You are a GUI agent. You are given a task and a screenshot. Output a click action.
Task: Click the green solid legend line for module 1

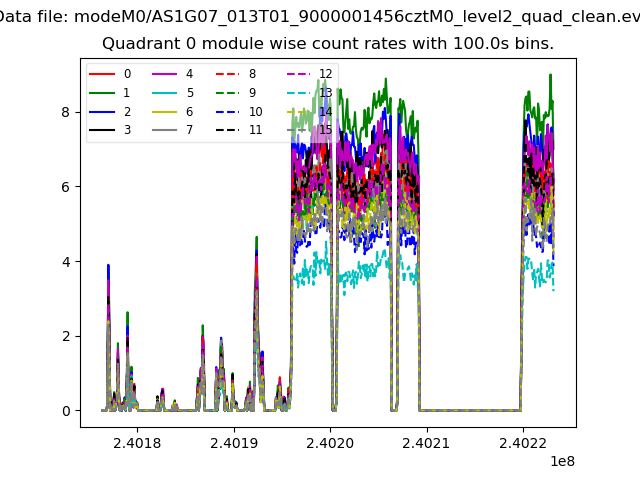(102, 93)
